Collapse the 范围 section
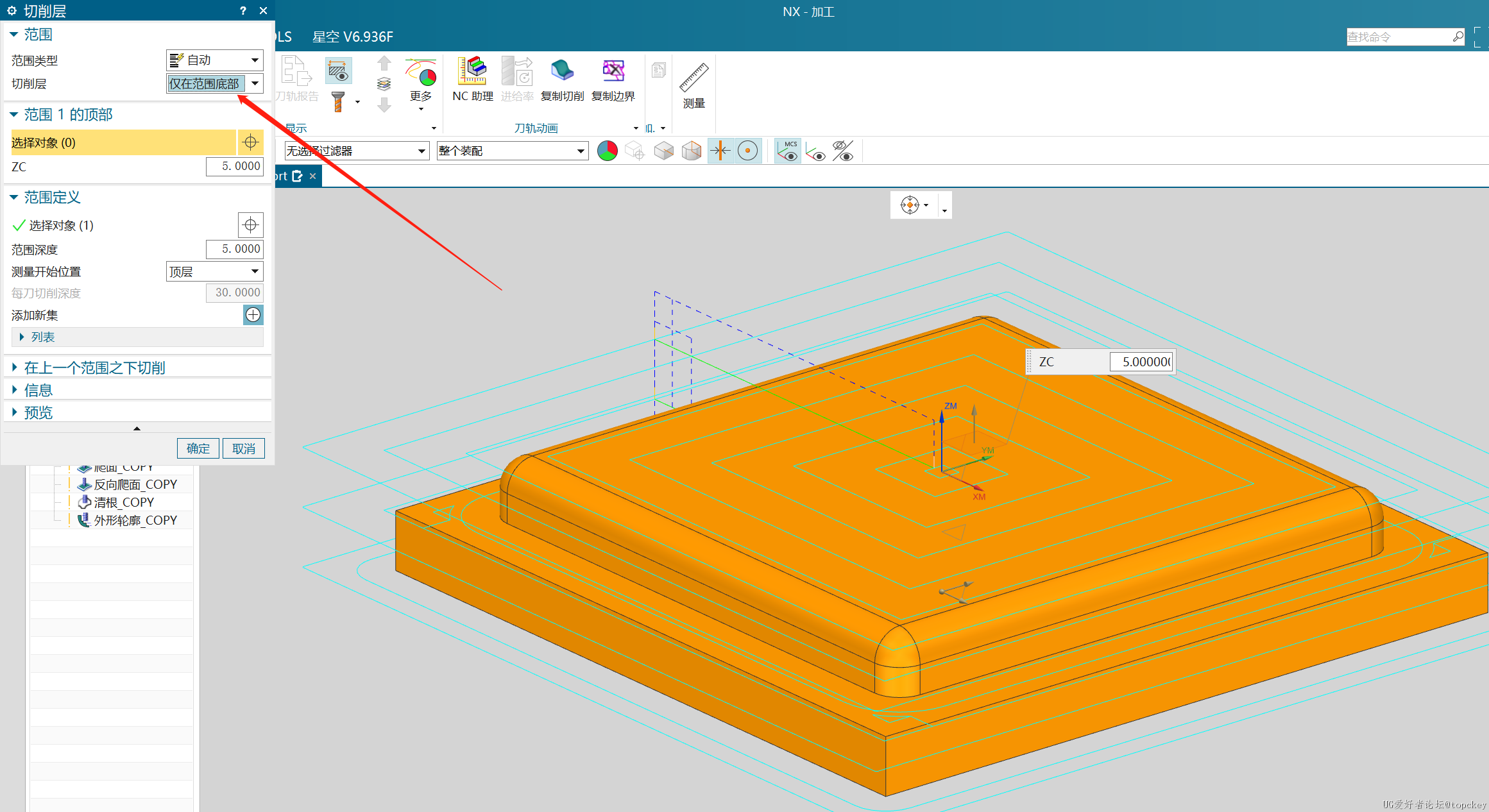Image resolution: width=1489 pixels, height=812 pixels. [13, 34]
